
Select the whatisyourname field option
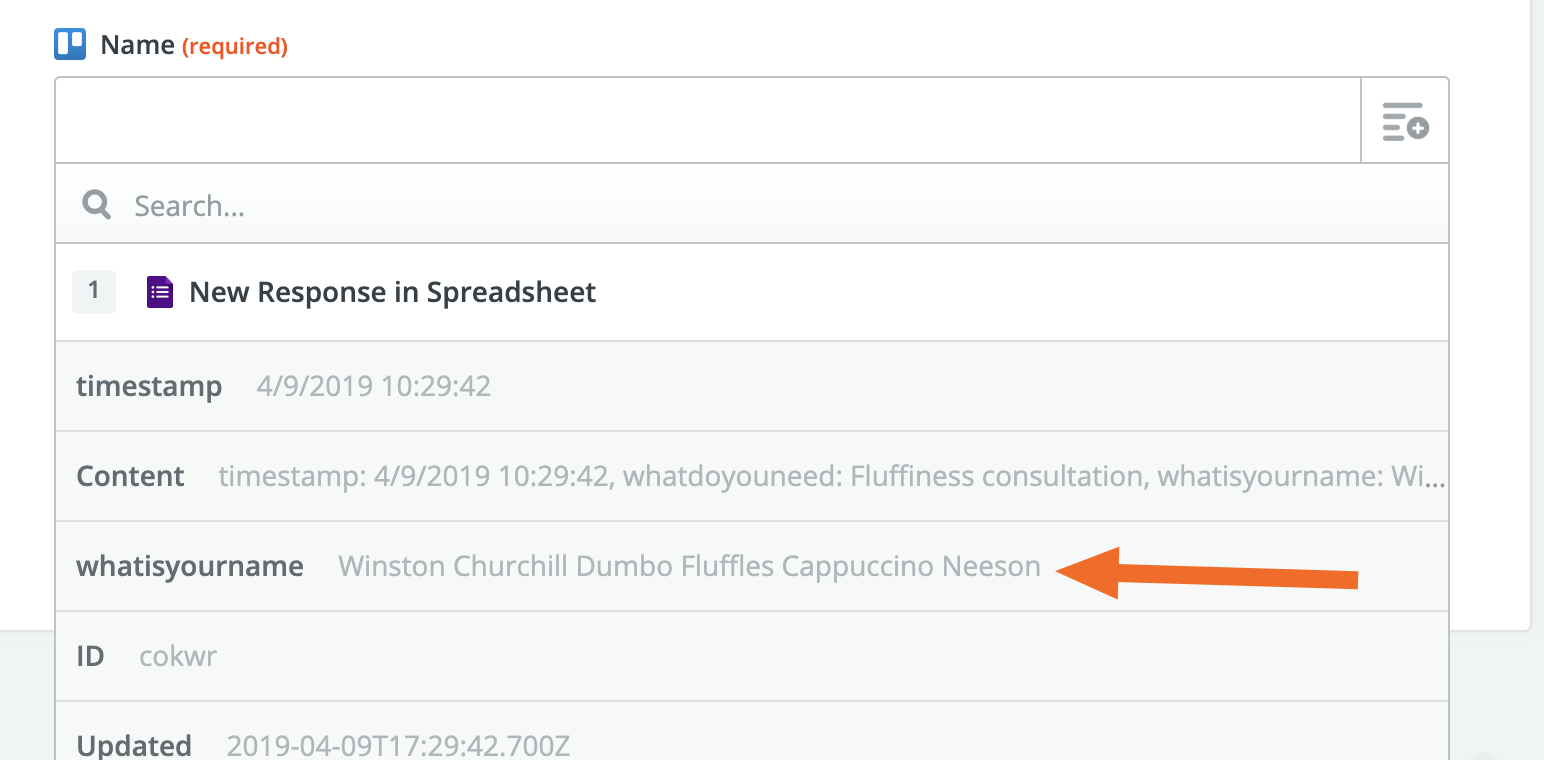(752, 566)
